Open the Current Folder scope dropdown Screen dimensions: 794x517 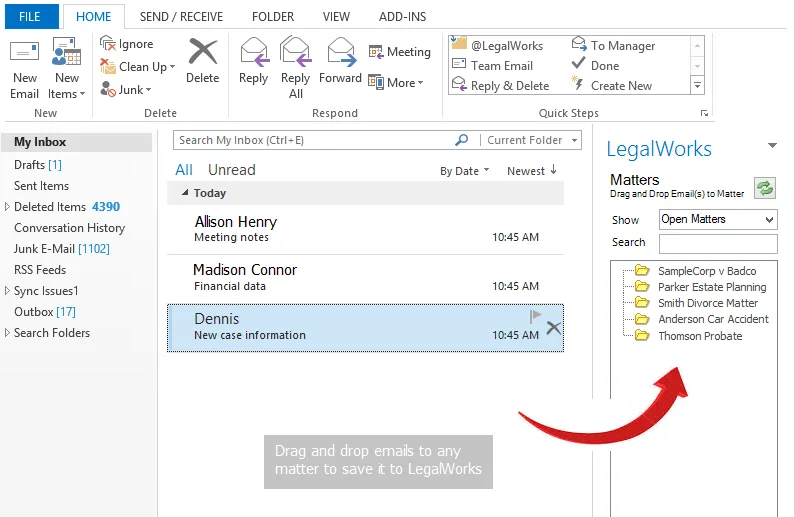click(532, 140)
